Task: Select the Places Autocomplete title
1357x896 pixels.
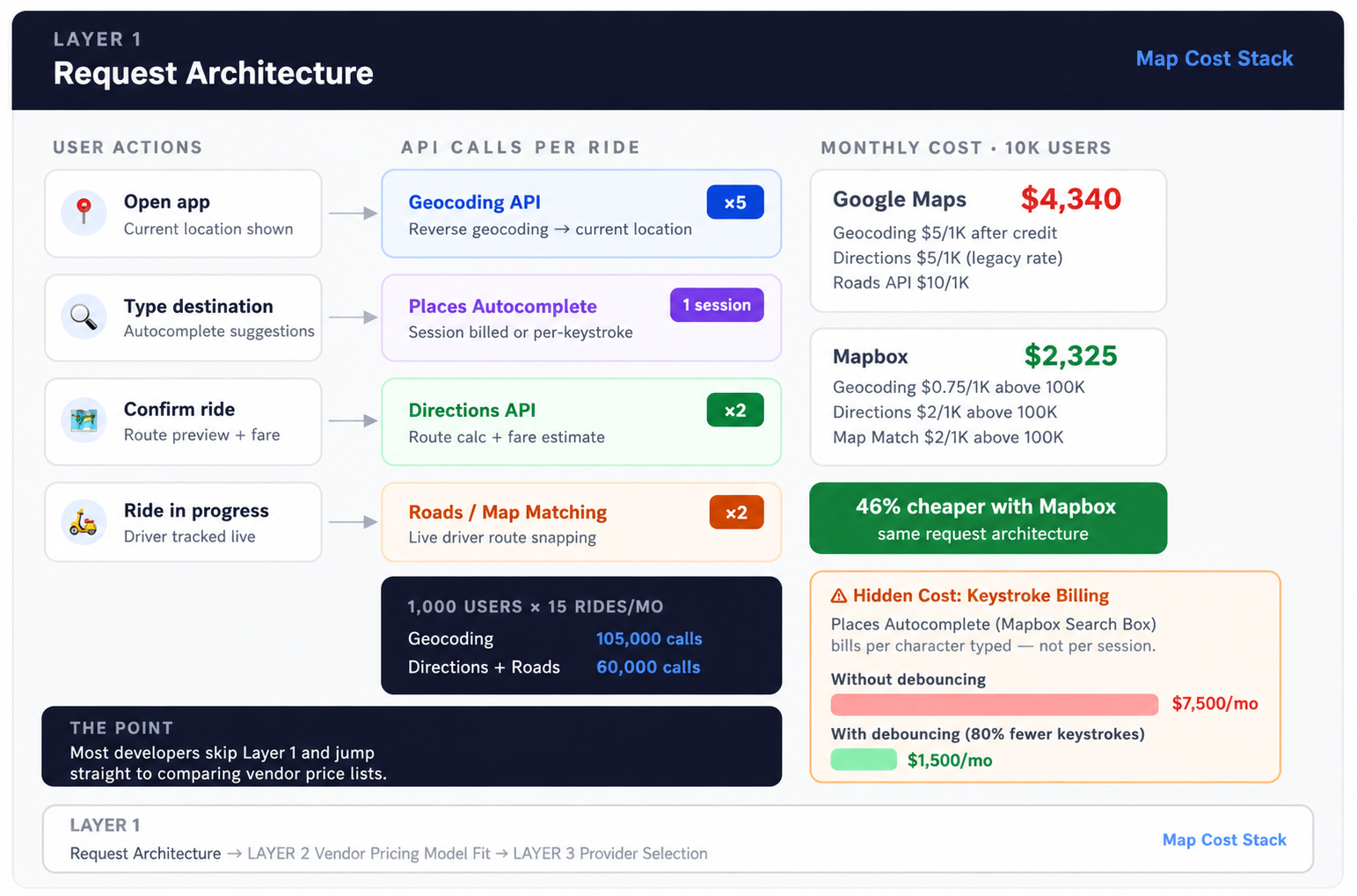Action: [x=502, y=306]
